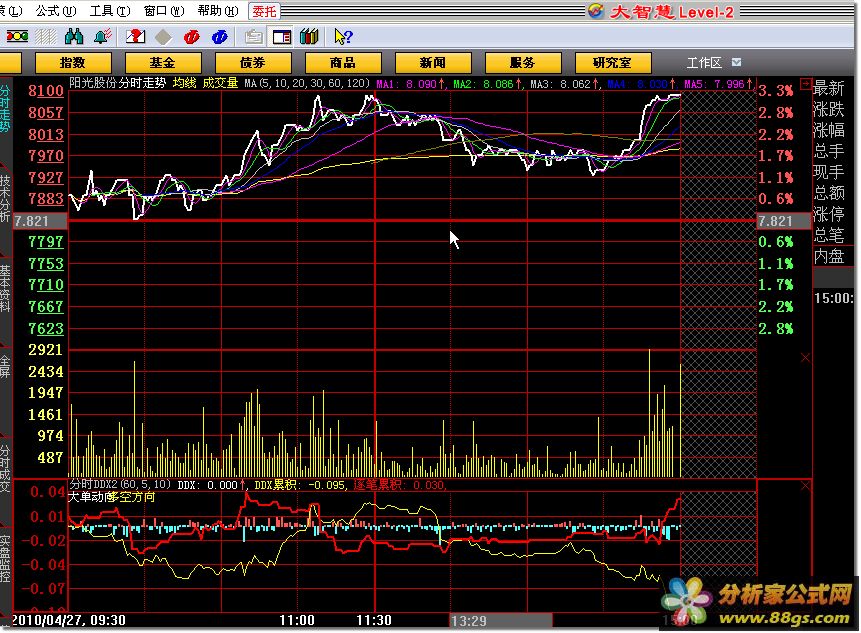Click the small red arrow box beside 最新

click(807, 88)
